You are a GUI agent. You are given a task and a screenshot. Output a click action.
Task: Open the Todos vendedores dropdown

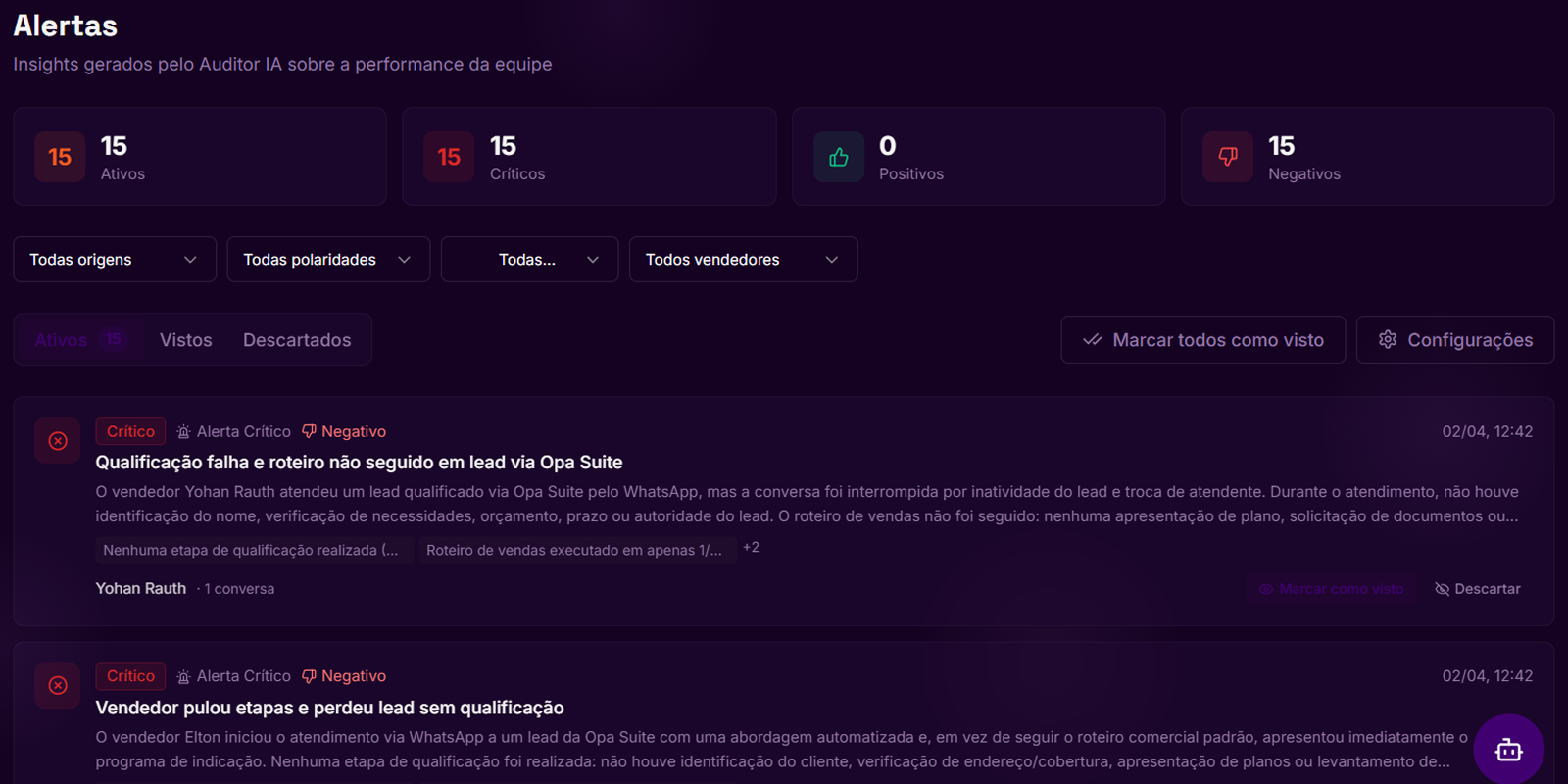(742, 260)
